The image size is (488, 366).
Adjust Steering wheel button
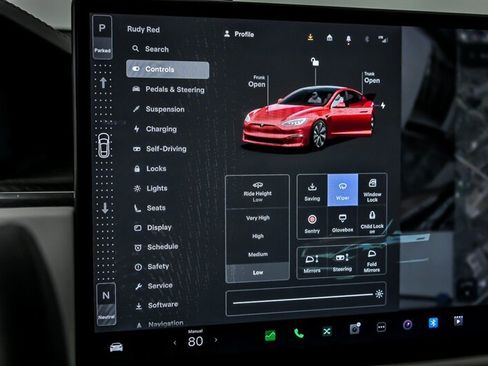pos(342,262)
